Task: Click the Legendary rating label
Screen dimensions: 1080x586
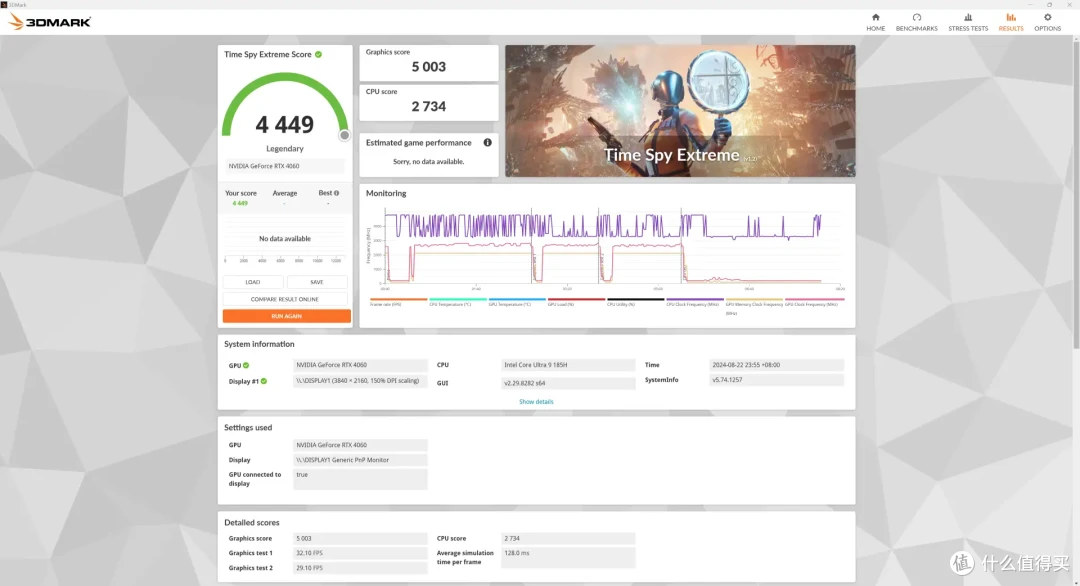Action: [284, 149]
